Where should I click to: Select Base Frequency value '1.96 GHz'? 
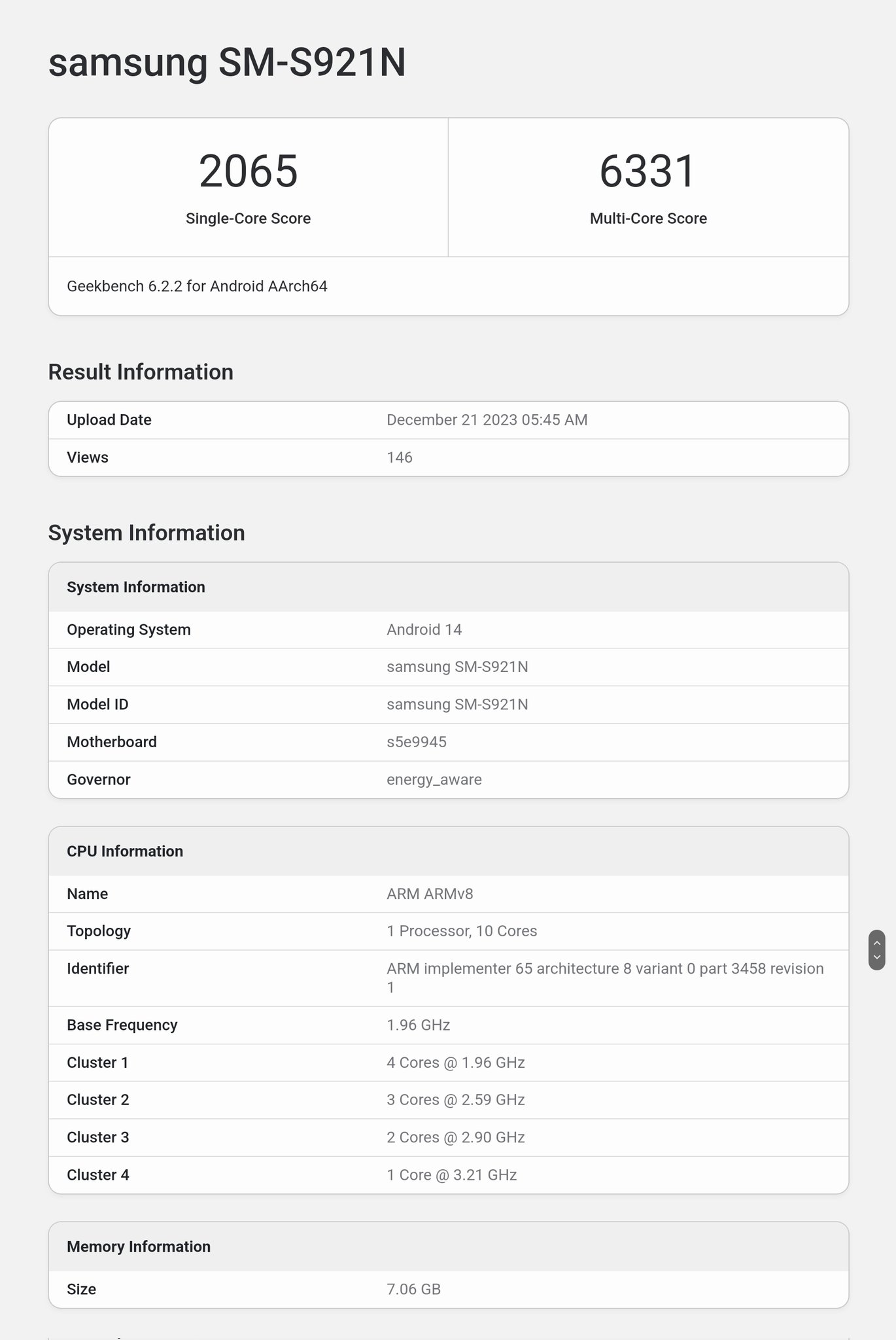click(419, 1025)
